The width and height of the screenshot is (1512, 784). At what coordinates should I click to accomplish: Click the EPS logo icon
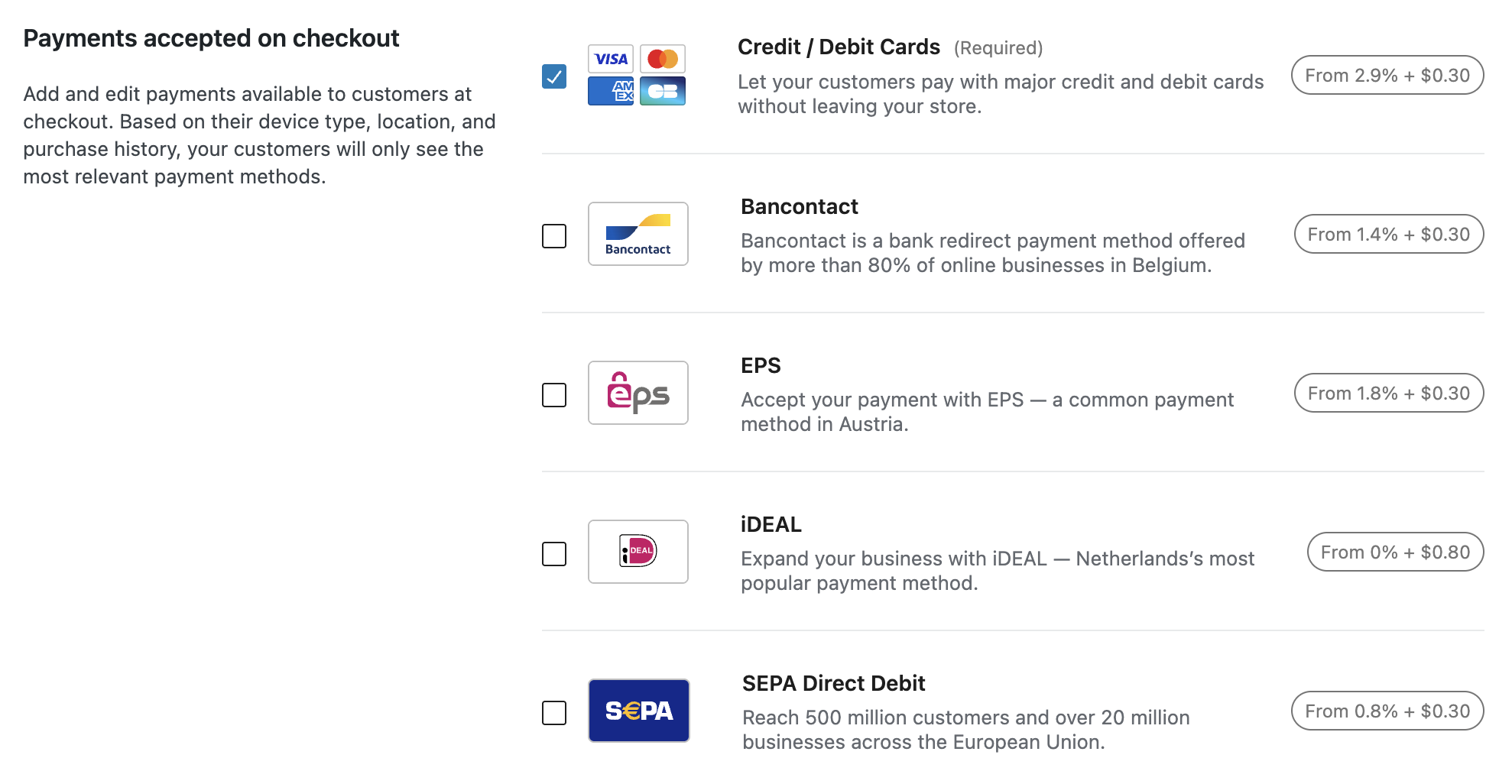(x=638, y=393)
